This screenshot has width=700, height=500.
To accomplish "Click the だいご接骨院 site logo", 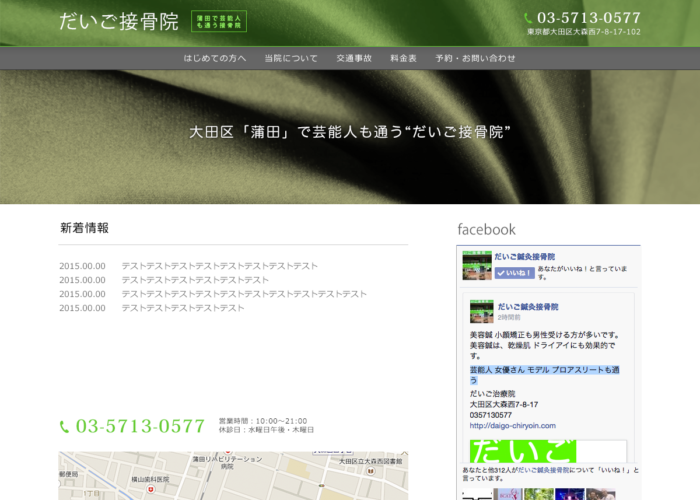I will (x=119, y=21).
